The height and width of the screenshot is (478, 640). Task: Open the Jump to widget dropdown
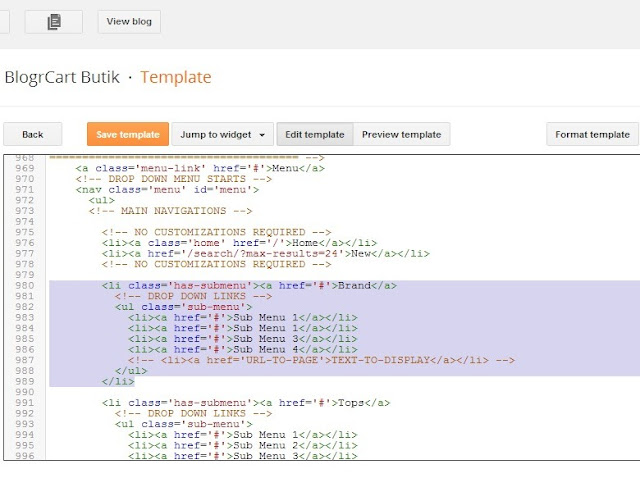(x=222, y=134)
